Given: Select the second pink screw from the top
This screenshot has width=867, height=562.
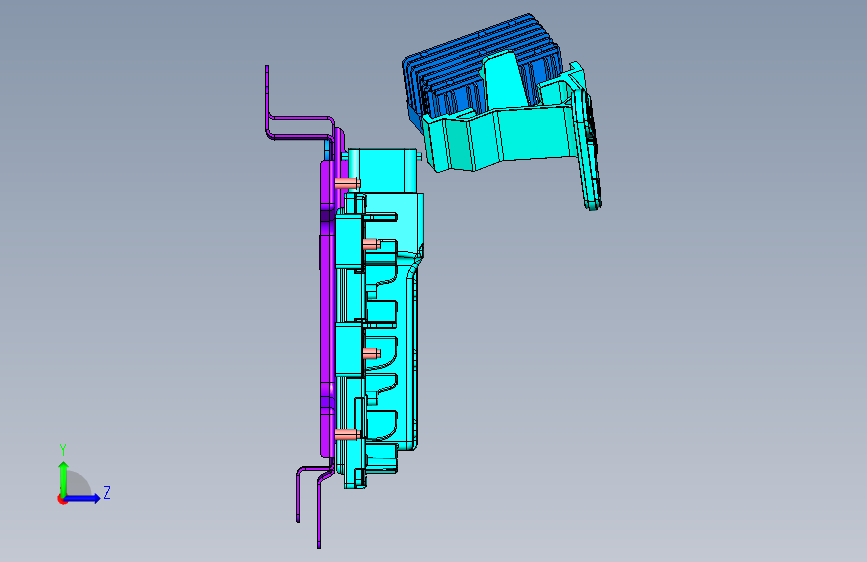Looking at the screenshot, I should 371,244.
